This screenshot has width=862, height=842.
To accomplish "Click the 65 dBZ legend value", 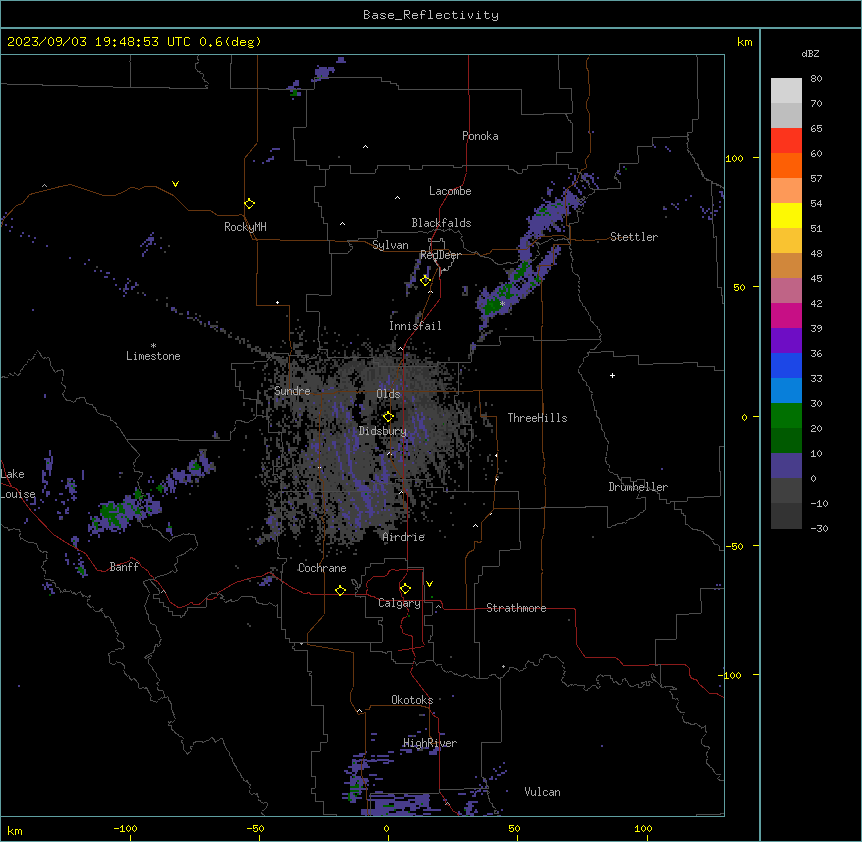I will pos(816,129).
